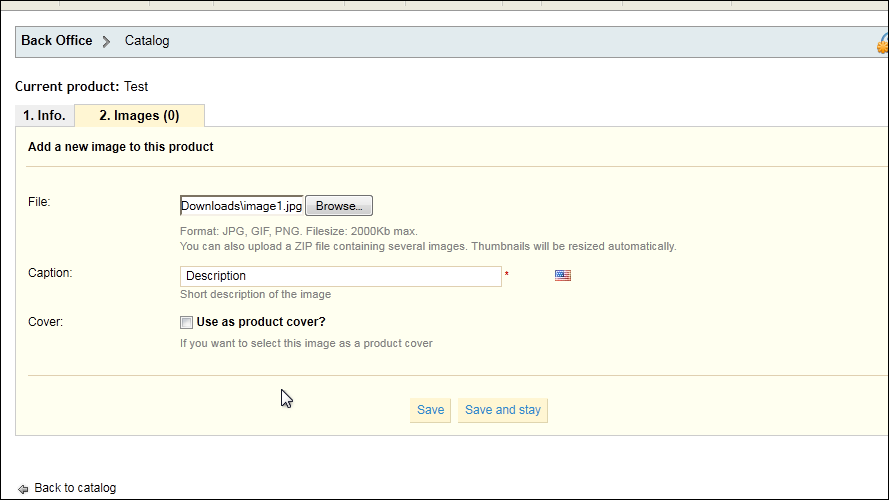The width and height of the screenshot is (889, 500).
Task: Click the Save and stay button
Action: [x=503, y=410]
